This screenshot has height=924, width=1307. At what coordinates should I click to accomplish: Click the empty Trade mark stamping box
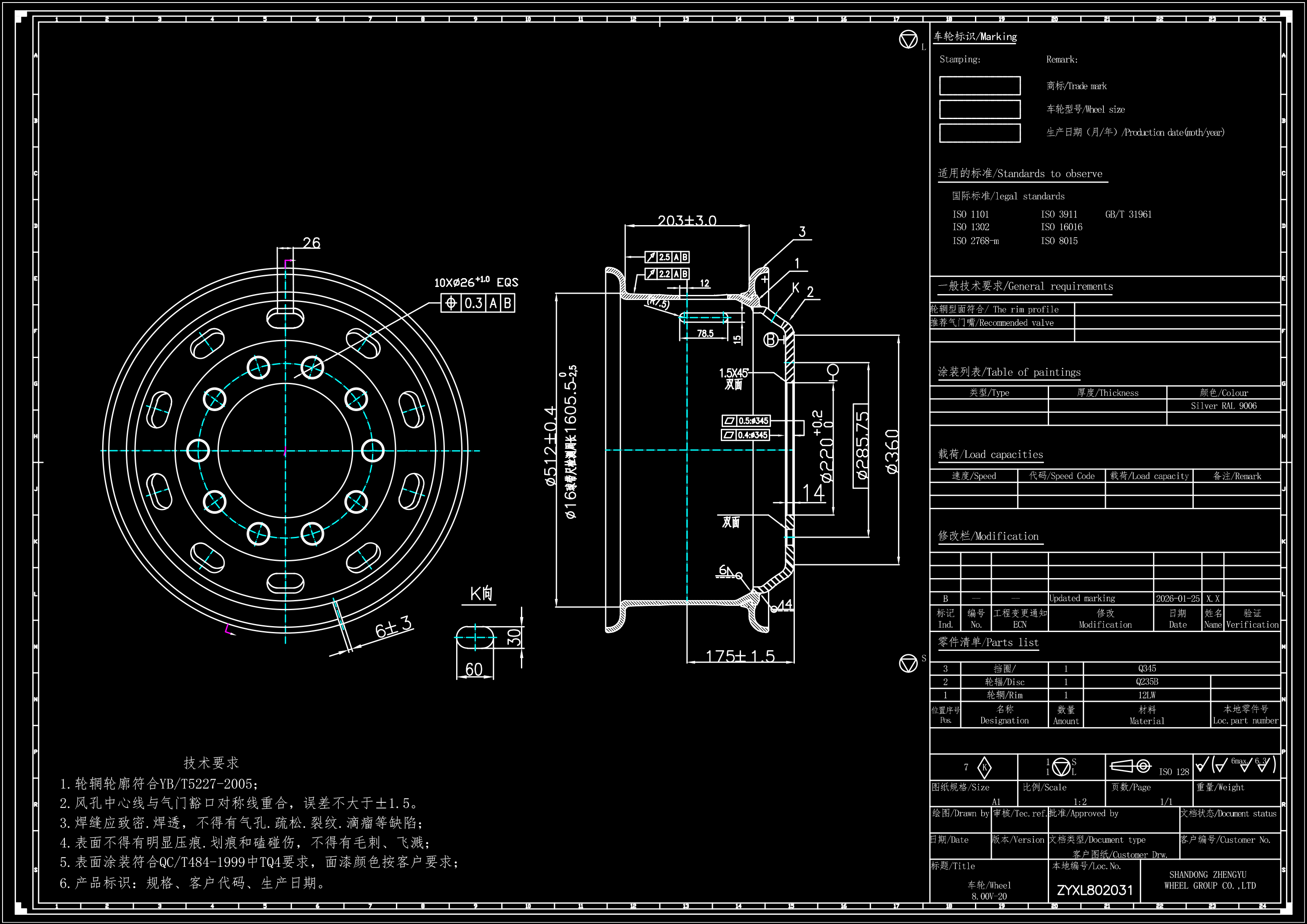[x=980, y=86]
